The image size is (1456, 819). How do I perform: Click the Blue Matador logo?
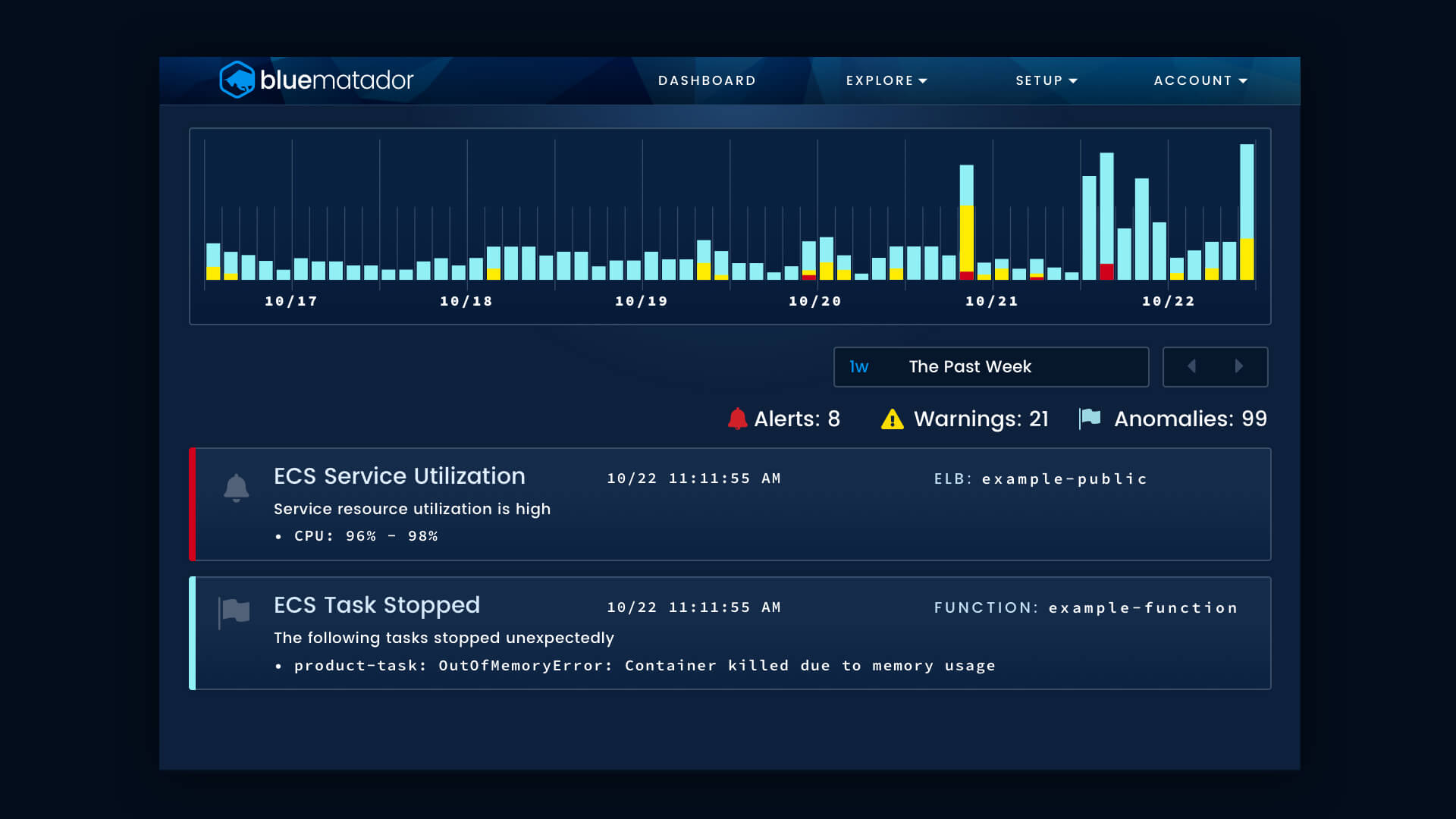(316, 80)
